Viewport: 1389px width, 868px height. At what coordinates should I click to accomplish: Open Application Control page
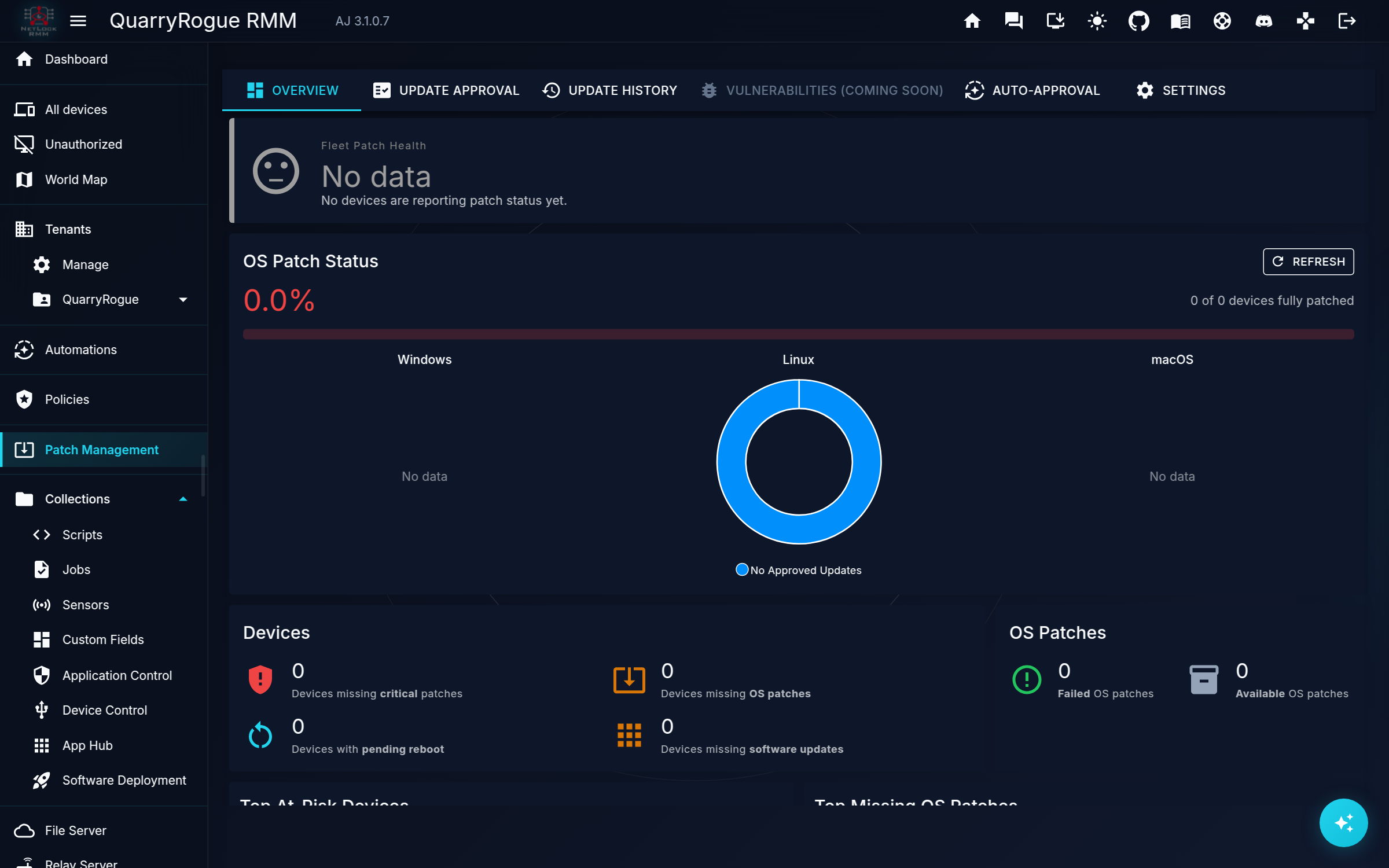pos(104,675)
